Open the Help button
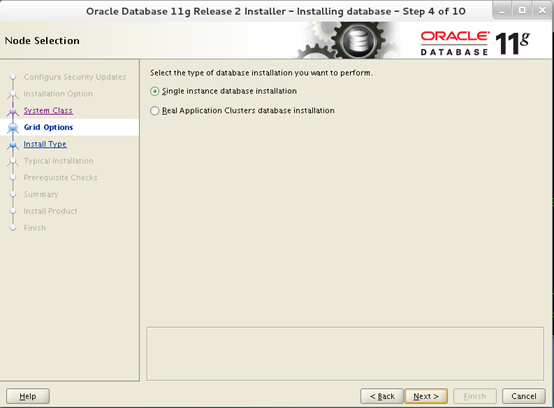The width and height of the screenshot is (554, 408). pyautogui.click(x=28, y=396)
